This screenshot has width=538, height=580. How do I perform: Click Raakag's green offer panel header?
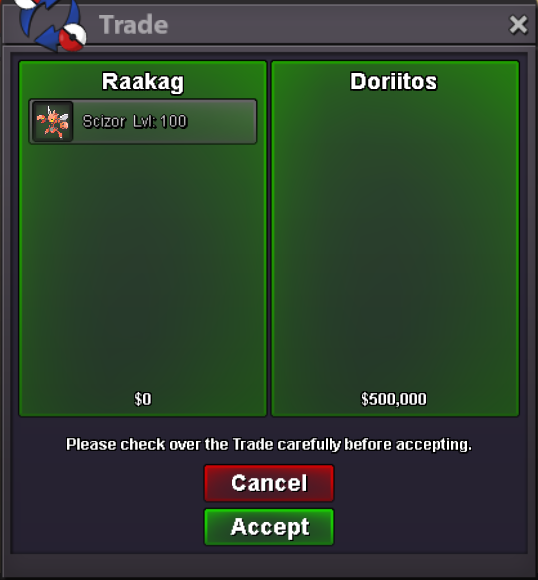point(143,82)
